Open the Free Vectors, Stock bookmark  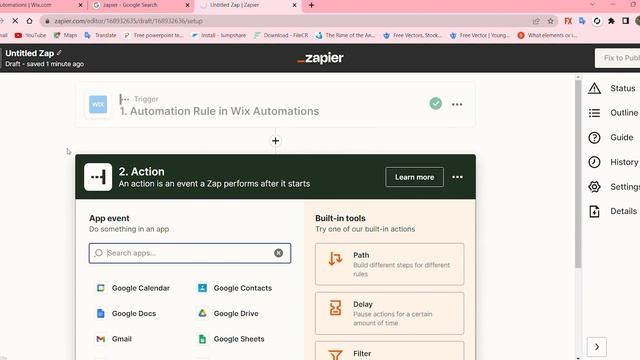[x=412, y=36]
